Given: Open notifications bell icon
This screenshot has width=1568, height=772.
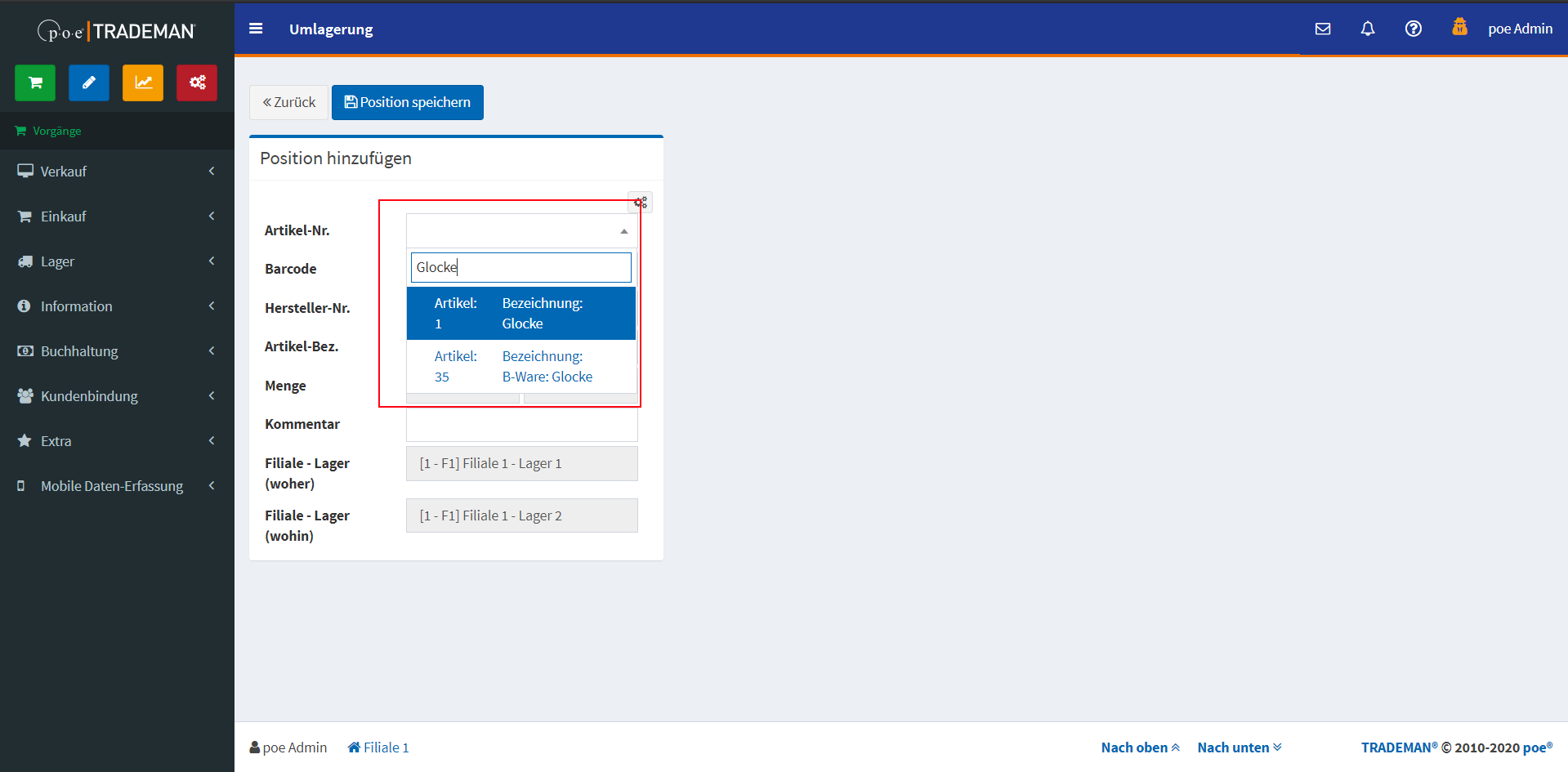Looking at the screenshot, I should (1367, 29).
